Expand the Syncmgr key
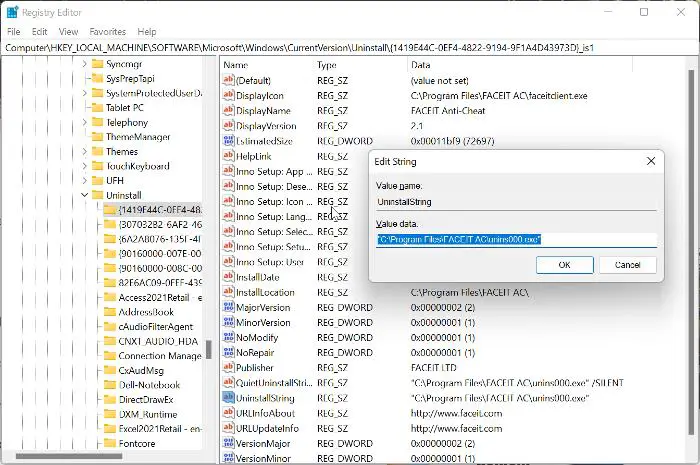The image size is (700, 465). [x=84, y=64]
